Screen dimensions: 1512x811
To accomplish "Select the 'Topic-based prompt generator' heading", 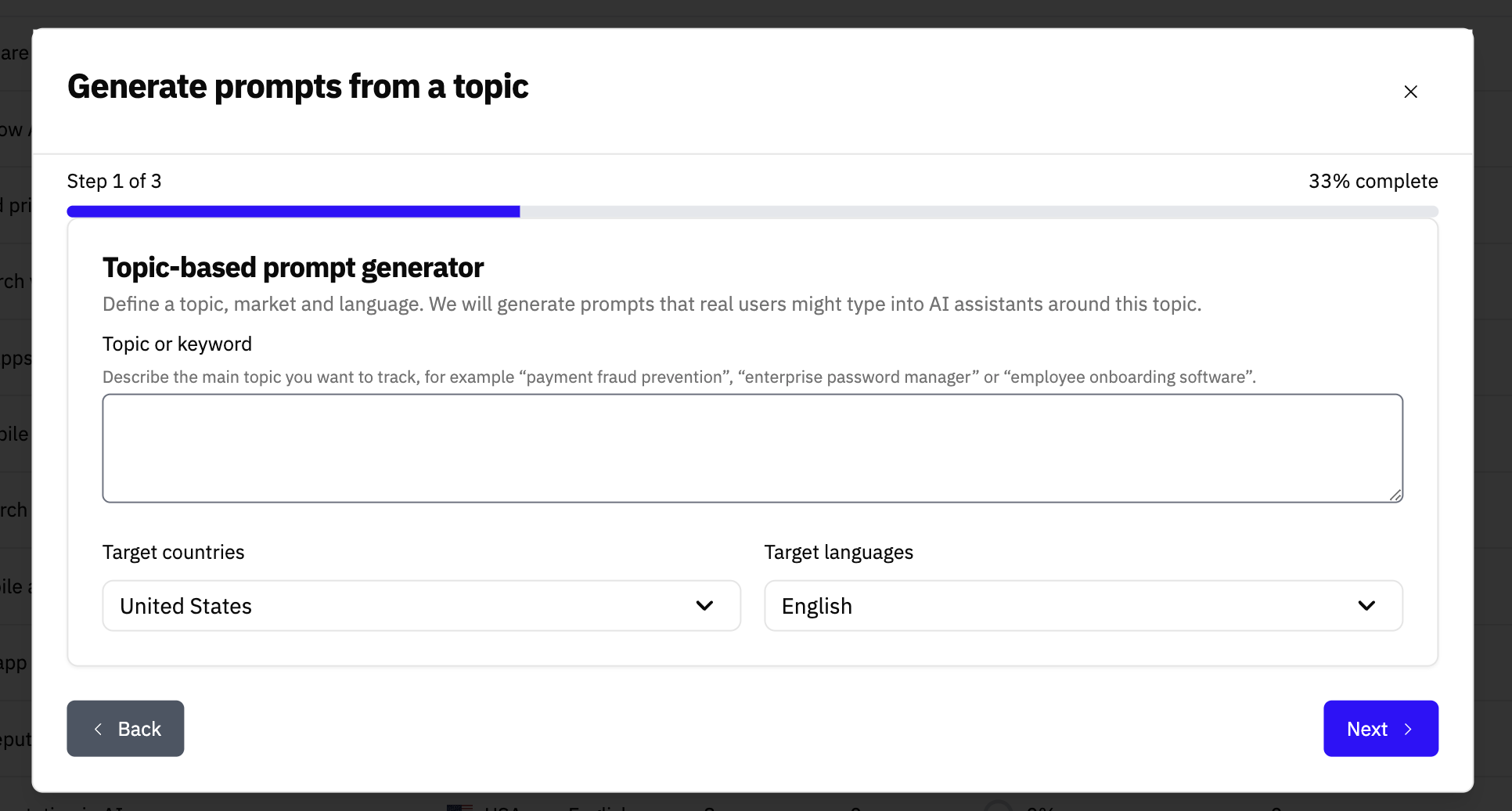I will coord(293,268).
